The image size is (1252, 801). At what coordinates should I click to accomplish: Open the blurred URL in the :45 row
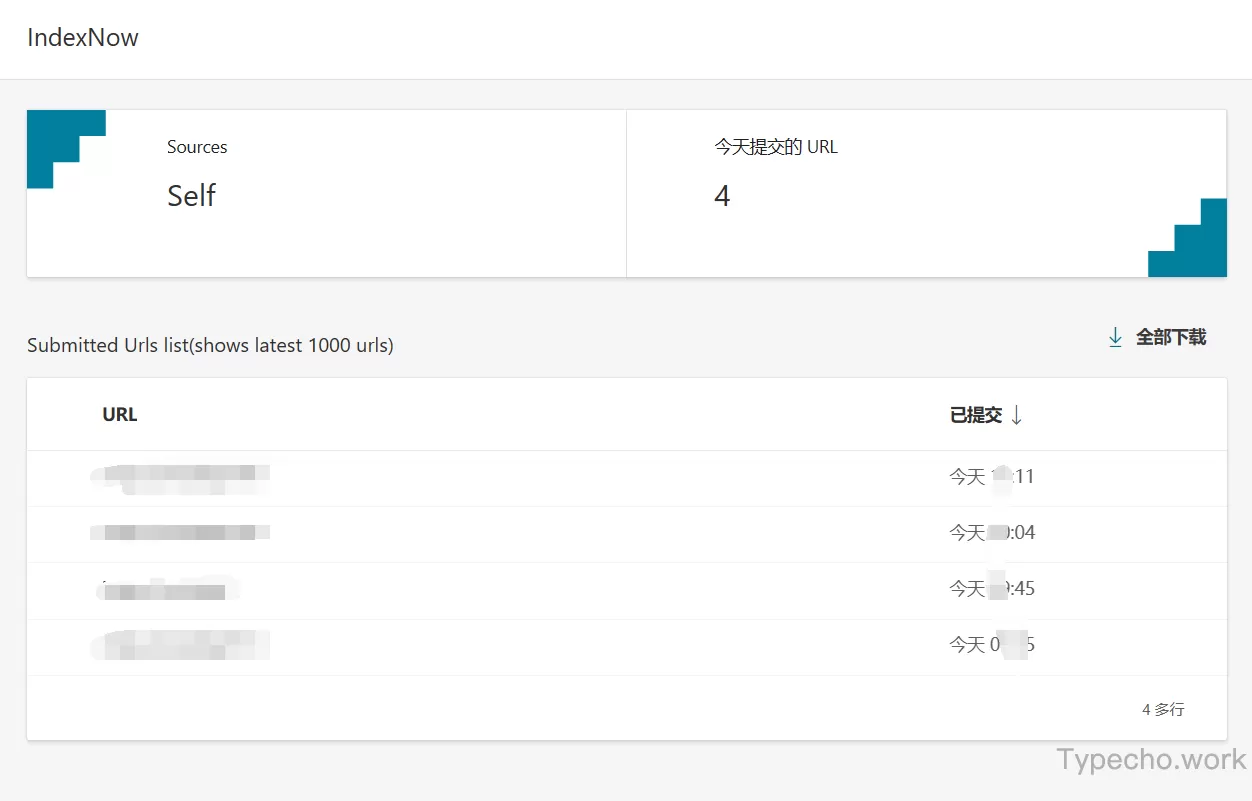pos(165,589)
